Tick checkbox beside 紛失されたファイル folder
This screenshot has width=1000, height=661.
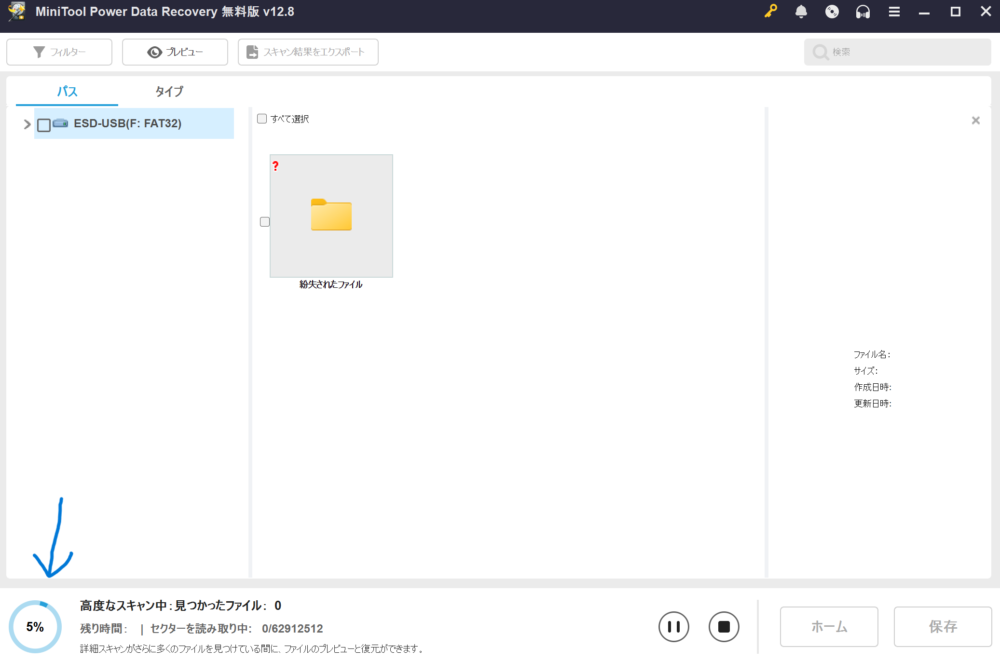click(265, 222)
